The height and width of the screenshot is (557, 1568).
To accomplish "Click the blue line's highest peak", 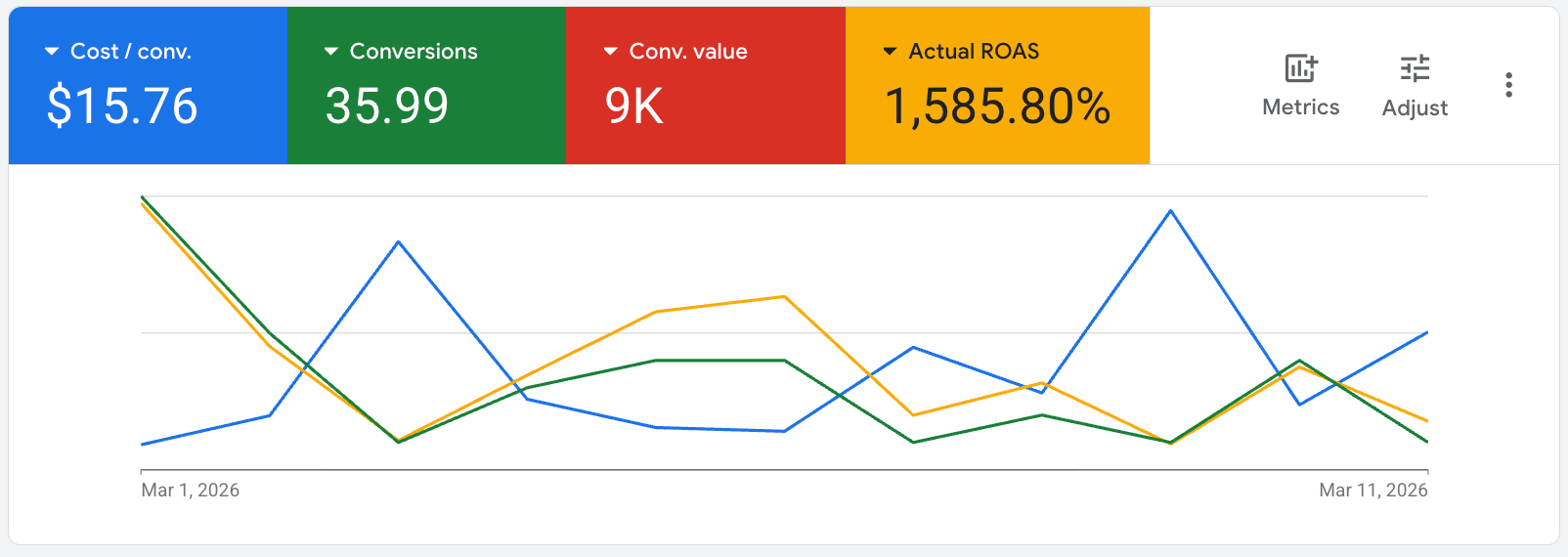I will click(1170, 211).
